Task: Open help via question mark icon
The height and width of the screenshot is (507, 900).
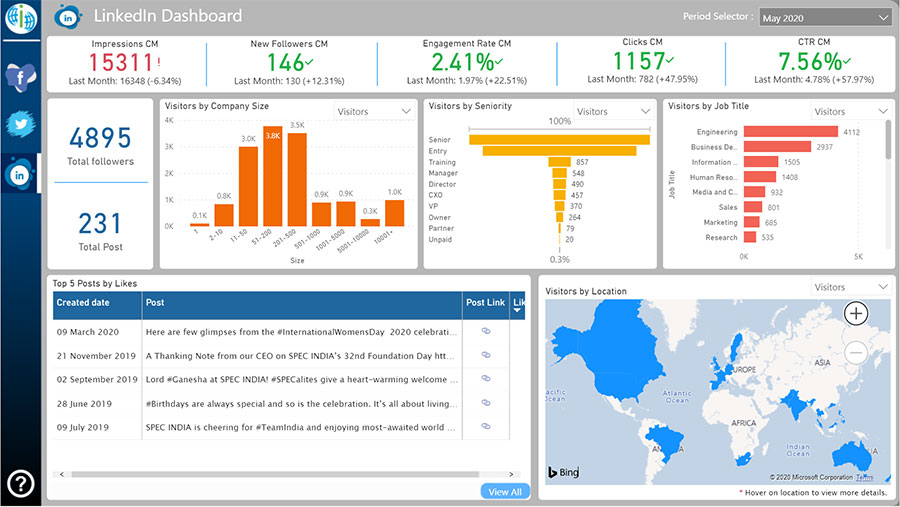Action: point(21,483)
